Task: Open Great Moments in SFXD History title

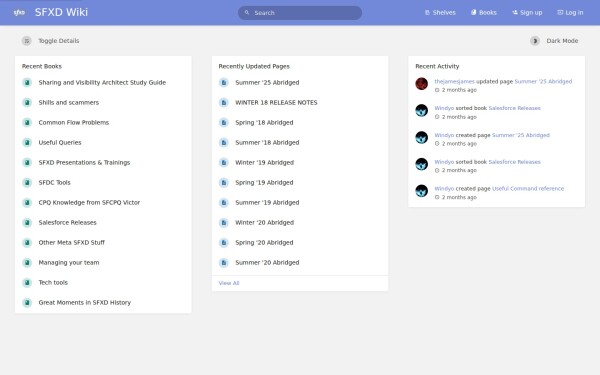Action: [85, 302]
